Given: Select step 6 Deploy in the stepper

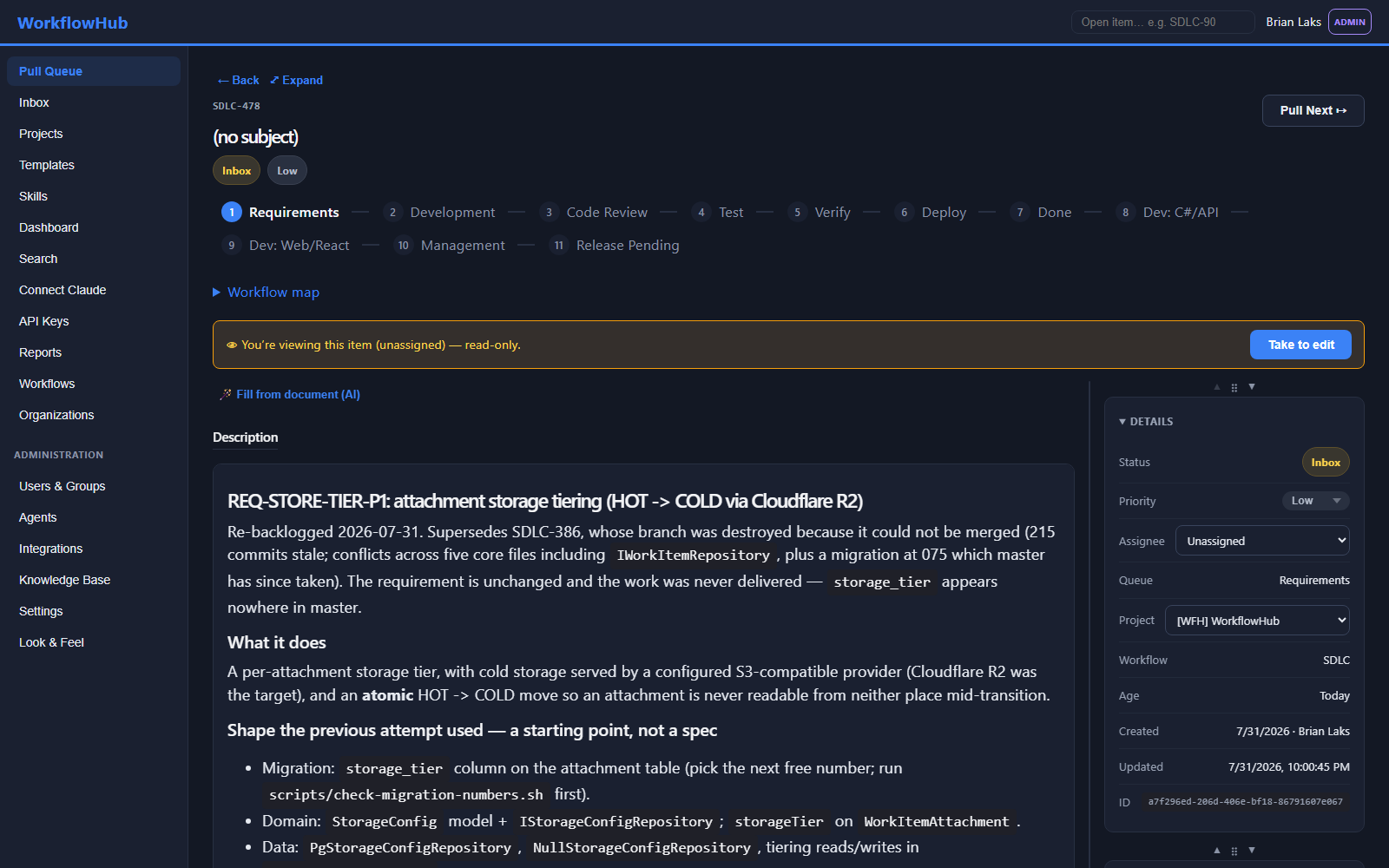Looking at the screenshot, I should (x=931, y=213).
